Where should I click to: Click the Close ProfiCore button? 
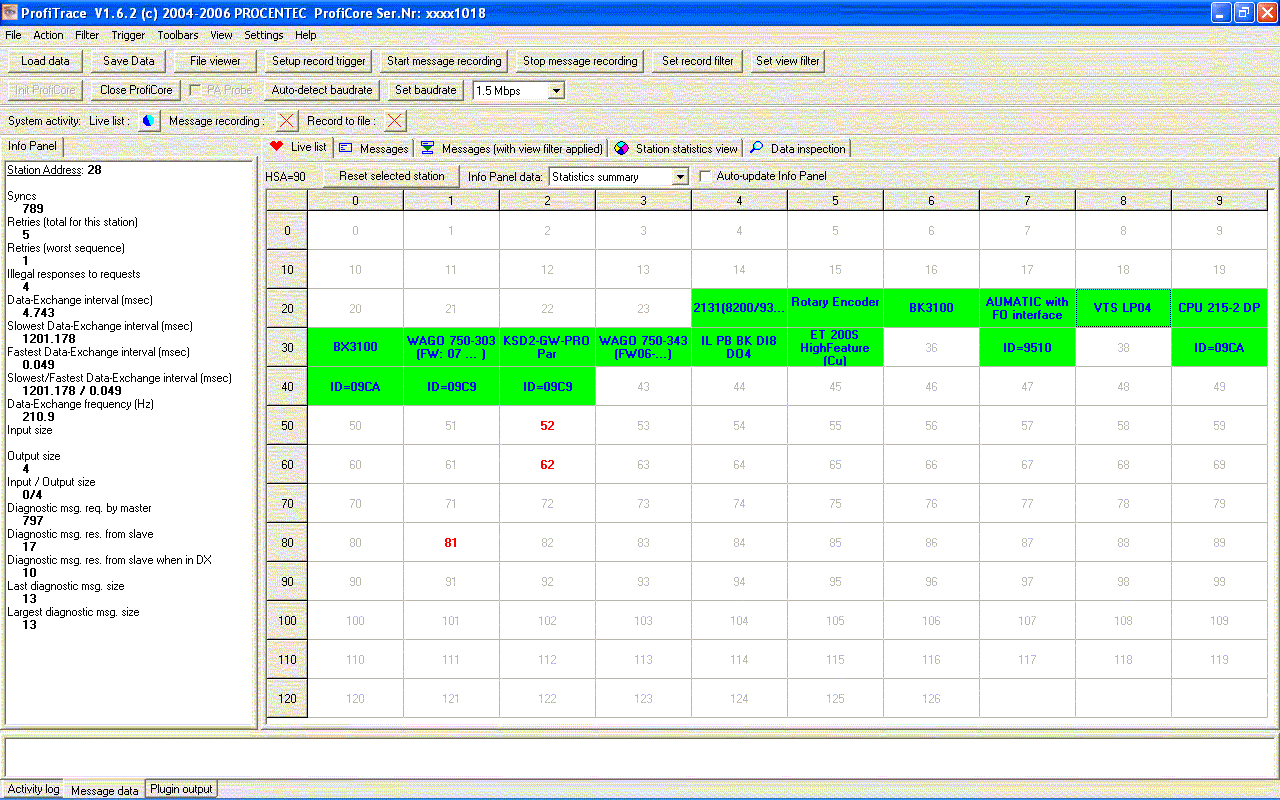(x=136, y=90)
